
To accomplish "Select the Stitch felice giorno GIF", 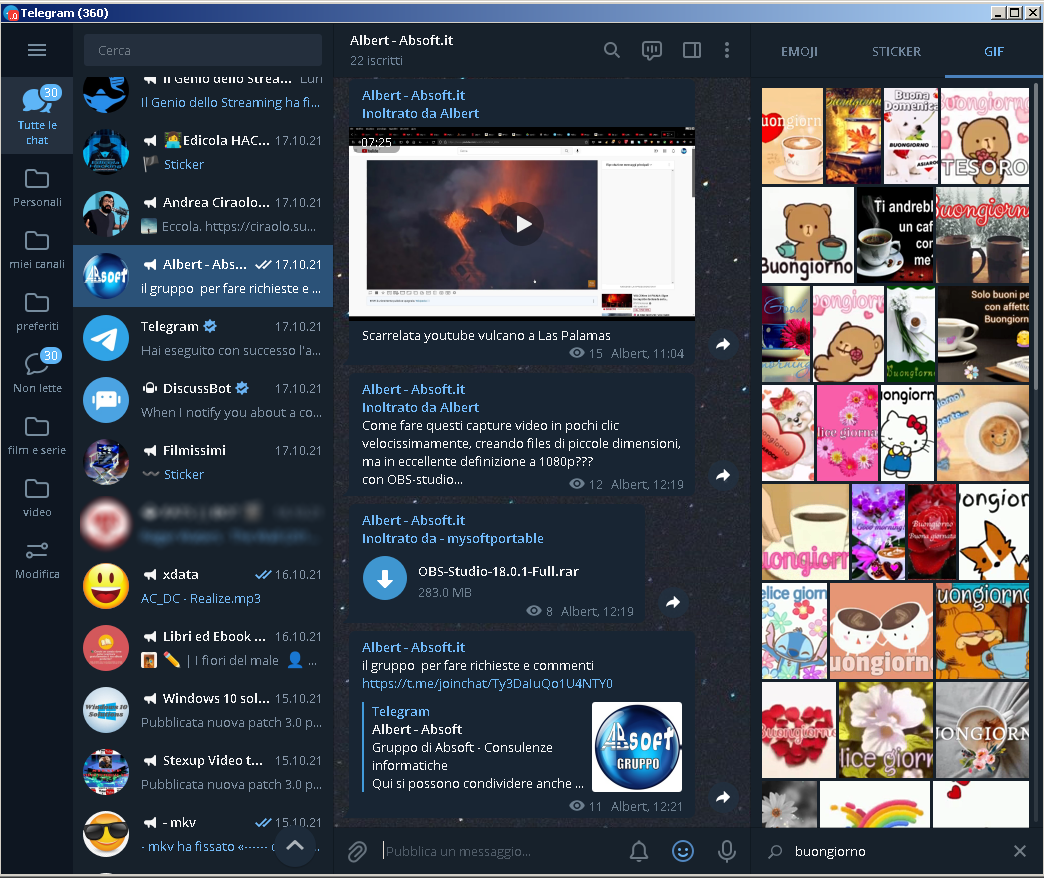I will pos(794,632).
